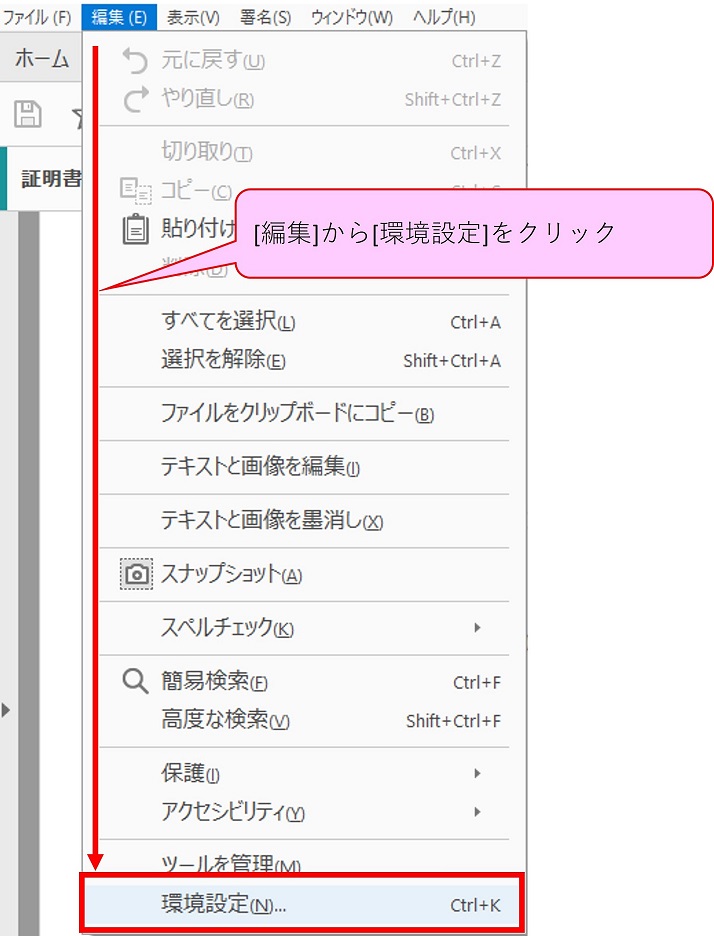Click the save floppy disk icon
Image resolution: width=714 pixels, height=936 pixels.
coord(28,114)
